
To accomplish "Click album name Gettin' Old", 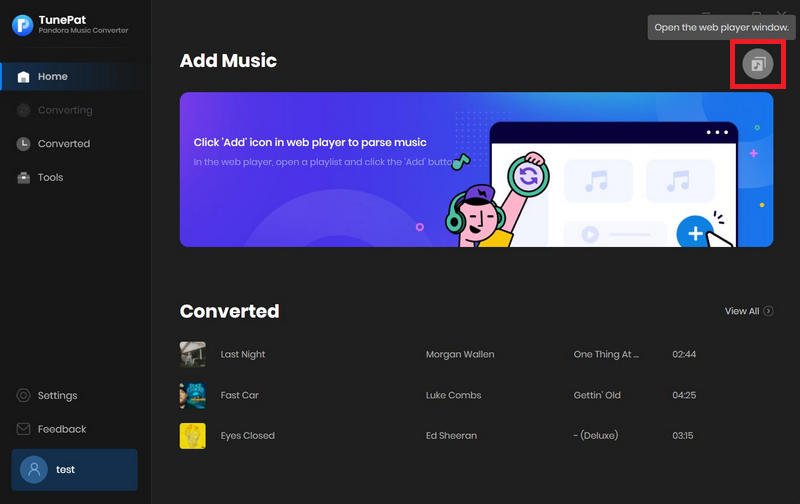I will point(597,395).
